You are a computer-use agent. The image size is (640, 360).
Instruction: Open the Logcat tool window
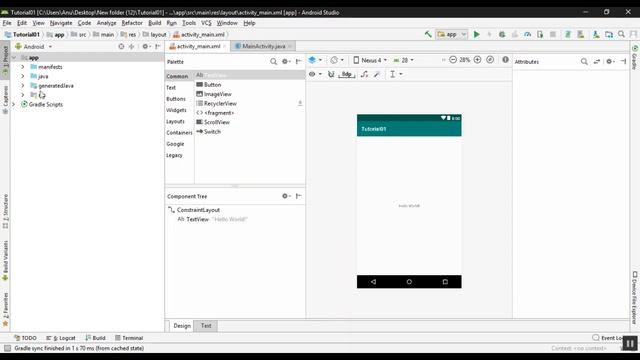pos(61,338)
